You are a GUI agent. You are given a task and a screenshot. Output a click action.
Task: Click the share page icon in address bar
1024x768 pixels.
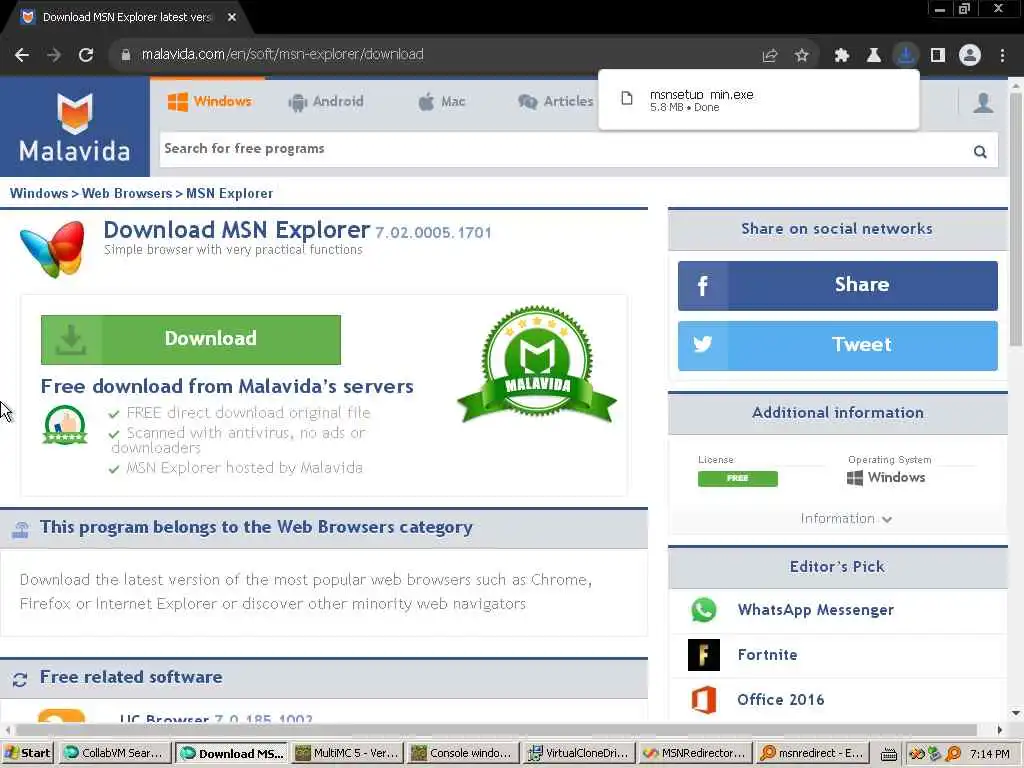(x=770, y=56)
